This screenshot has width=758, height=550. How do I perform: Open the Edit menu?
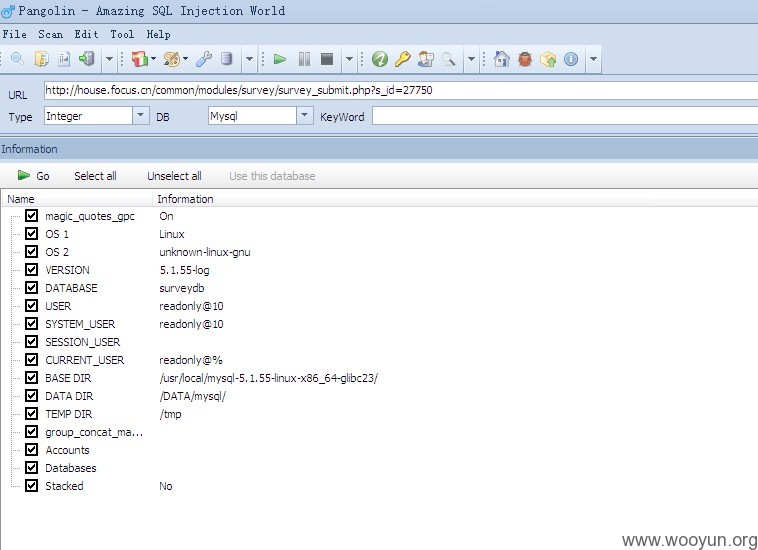(x=86, y=34)
